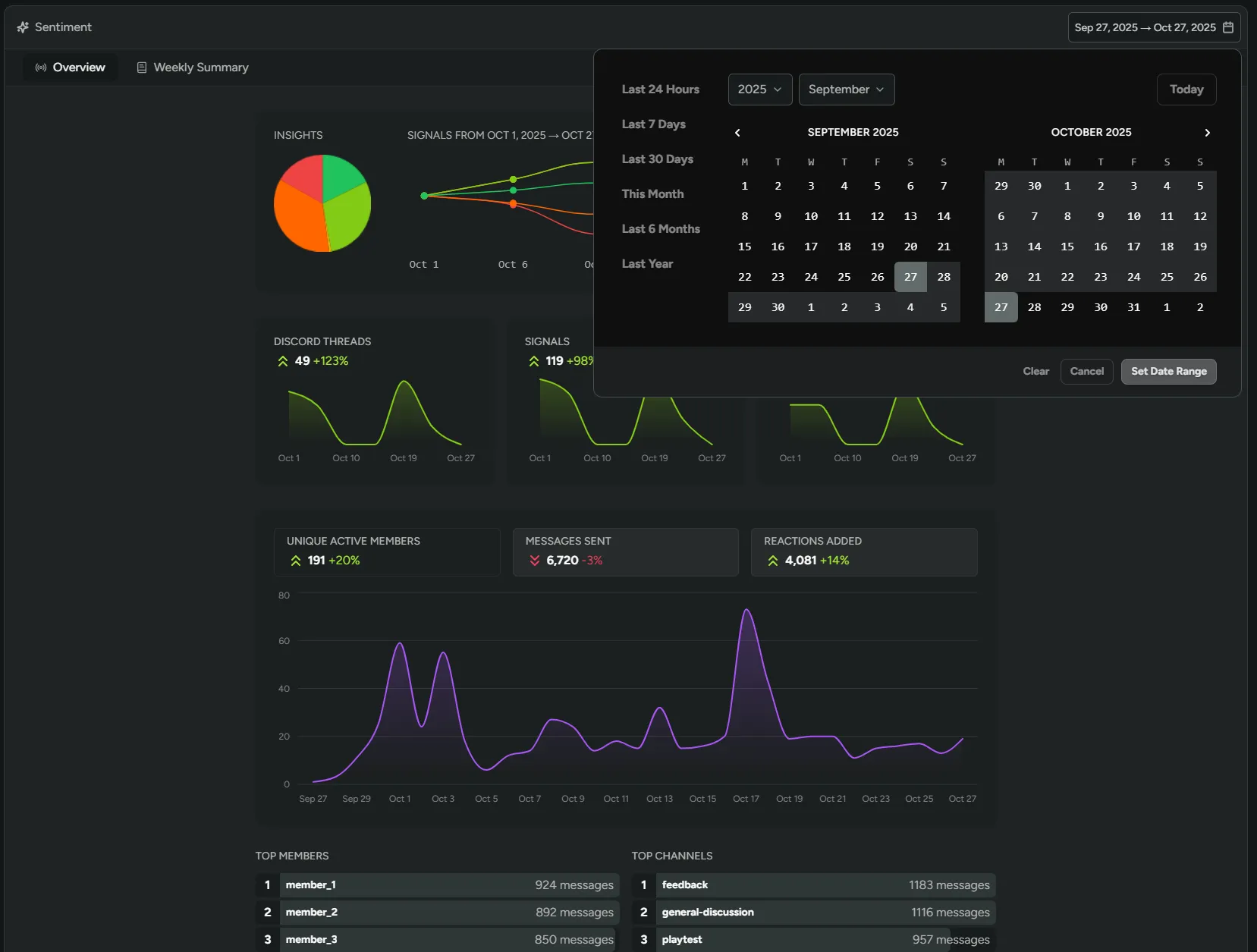Screen dimensions: 1257x952
Task: Switch to the Weekly Summary tab
Action: point(200,68)
